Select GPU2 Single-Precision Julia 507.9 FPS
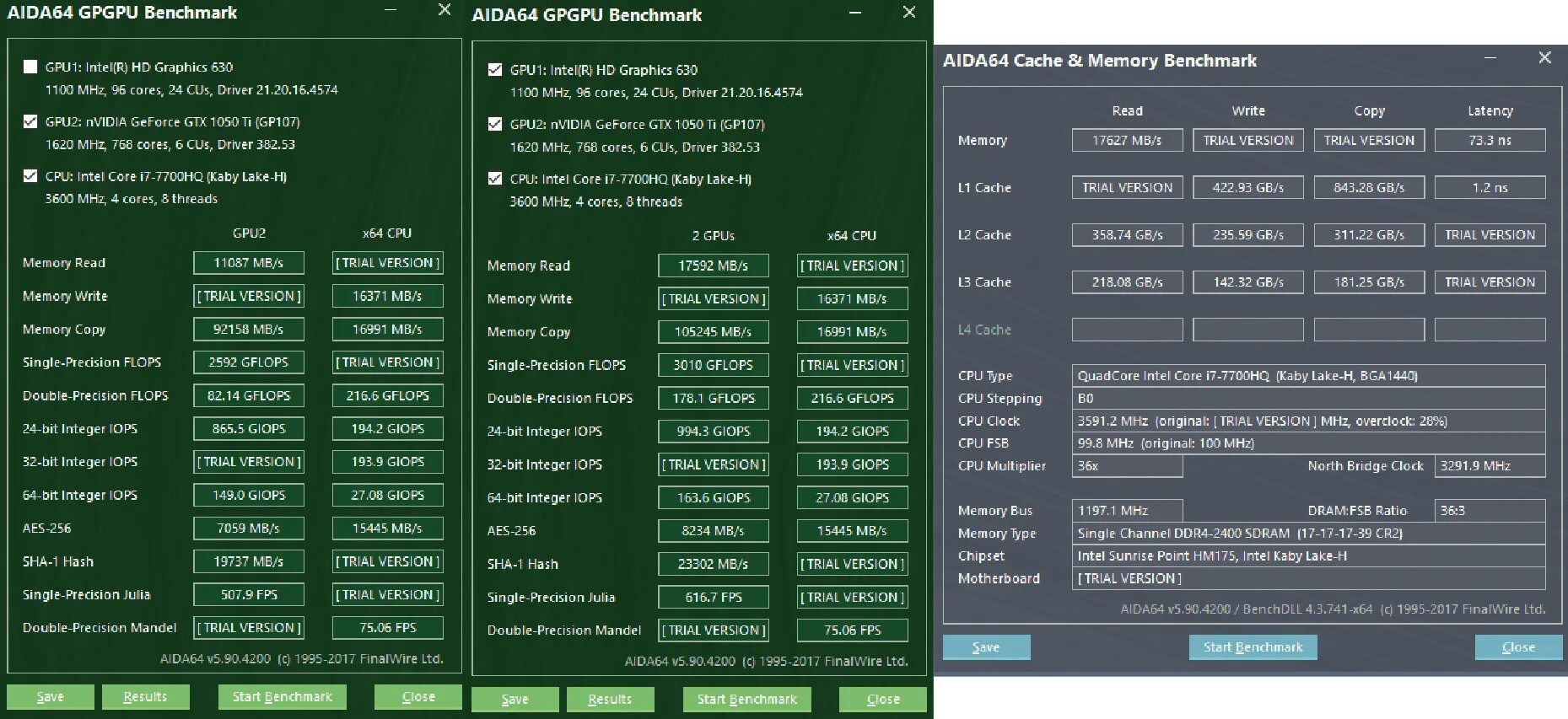1568x719 pixels. [x=249, y=594]
